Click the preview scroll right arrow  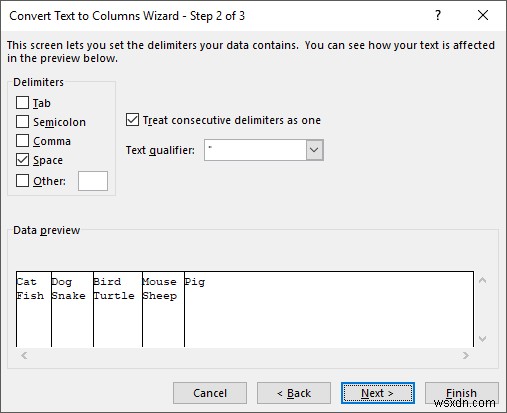[466, 355]
